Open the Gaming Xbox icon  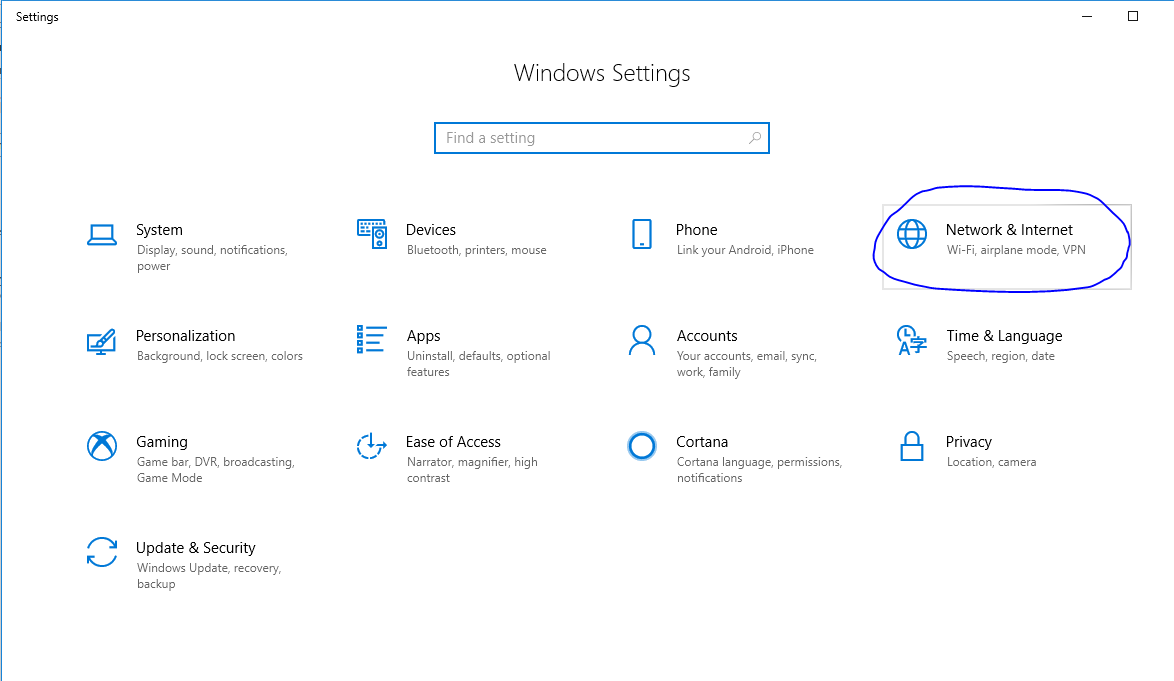pyautogui.click(x=102, y=446)
